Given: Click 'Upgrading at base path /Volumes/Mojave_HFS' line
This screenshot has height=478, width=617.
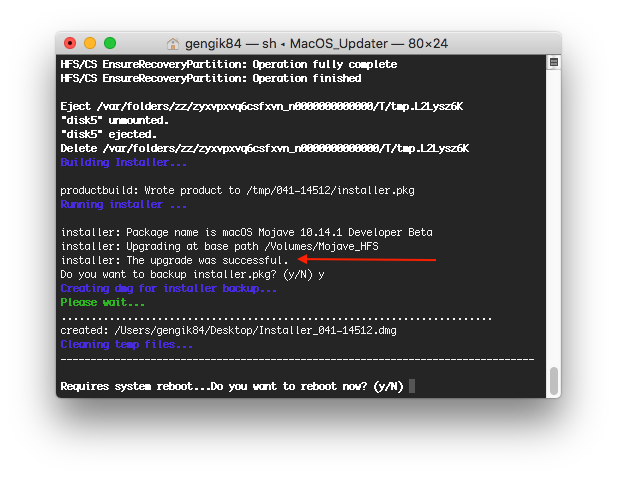Looking at the screenshot, I should 220,246.
